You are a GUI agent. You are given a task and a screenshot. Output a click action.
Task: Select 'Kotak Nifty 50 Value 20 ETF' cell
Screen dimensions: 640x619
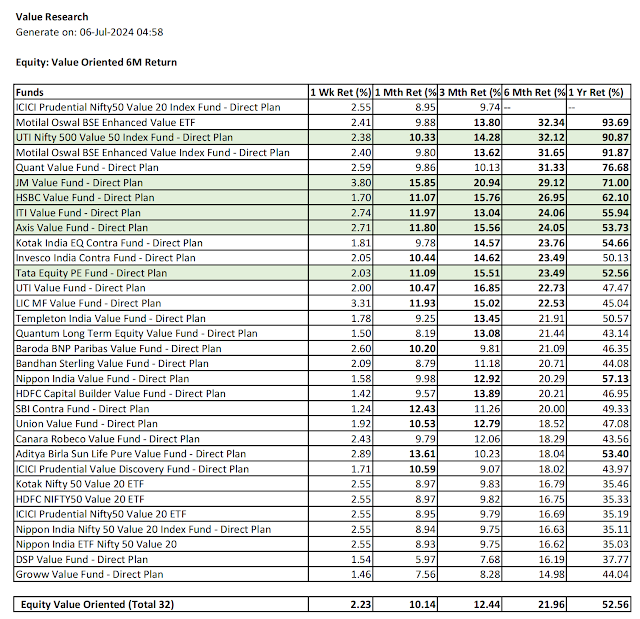[161, 484]
